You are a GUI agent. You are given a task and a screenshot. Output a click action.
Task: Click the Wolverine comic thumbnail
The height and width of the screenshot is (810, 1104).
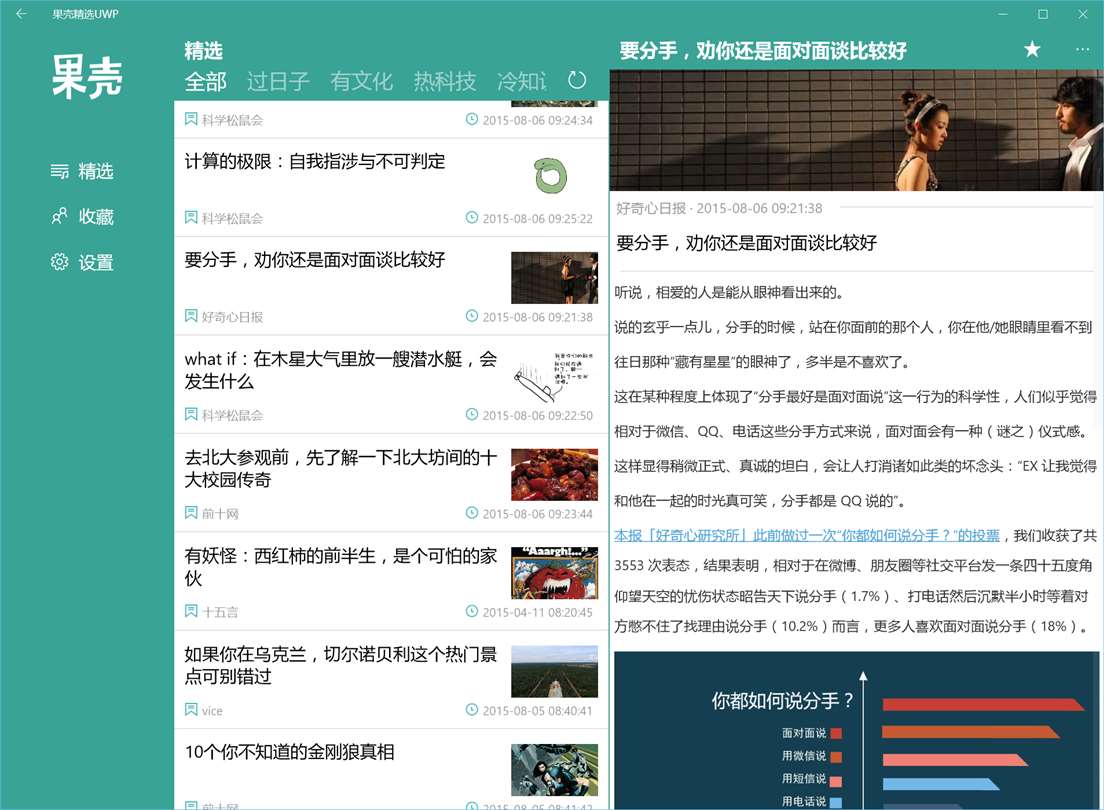click(554, 771)
